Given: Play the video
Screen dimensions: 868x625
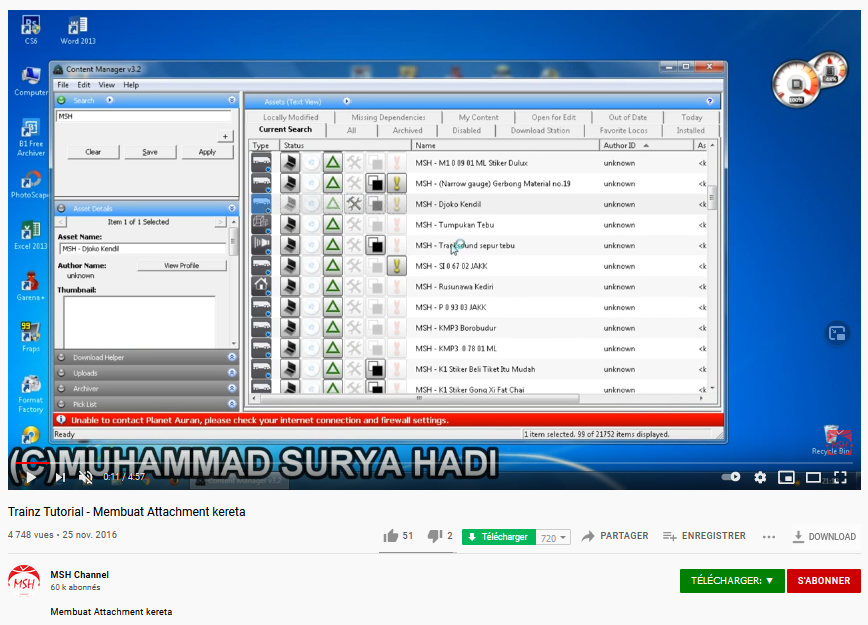Looking at the screenshot, I should (30, 477).
